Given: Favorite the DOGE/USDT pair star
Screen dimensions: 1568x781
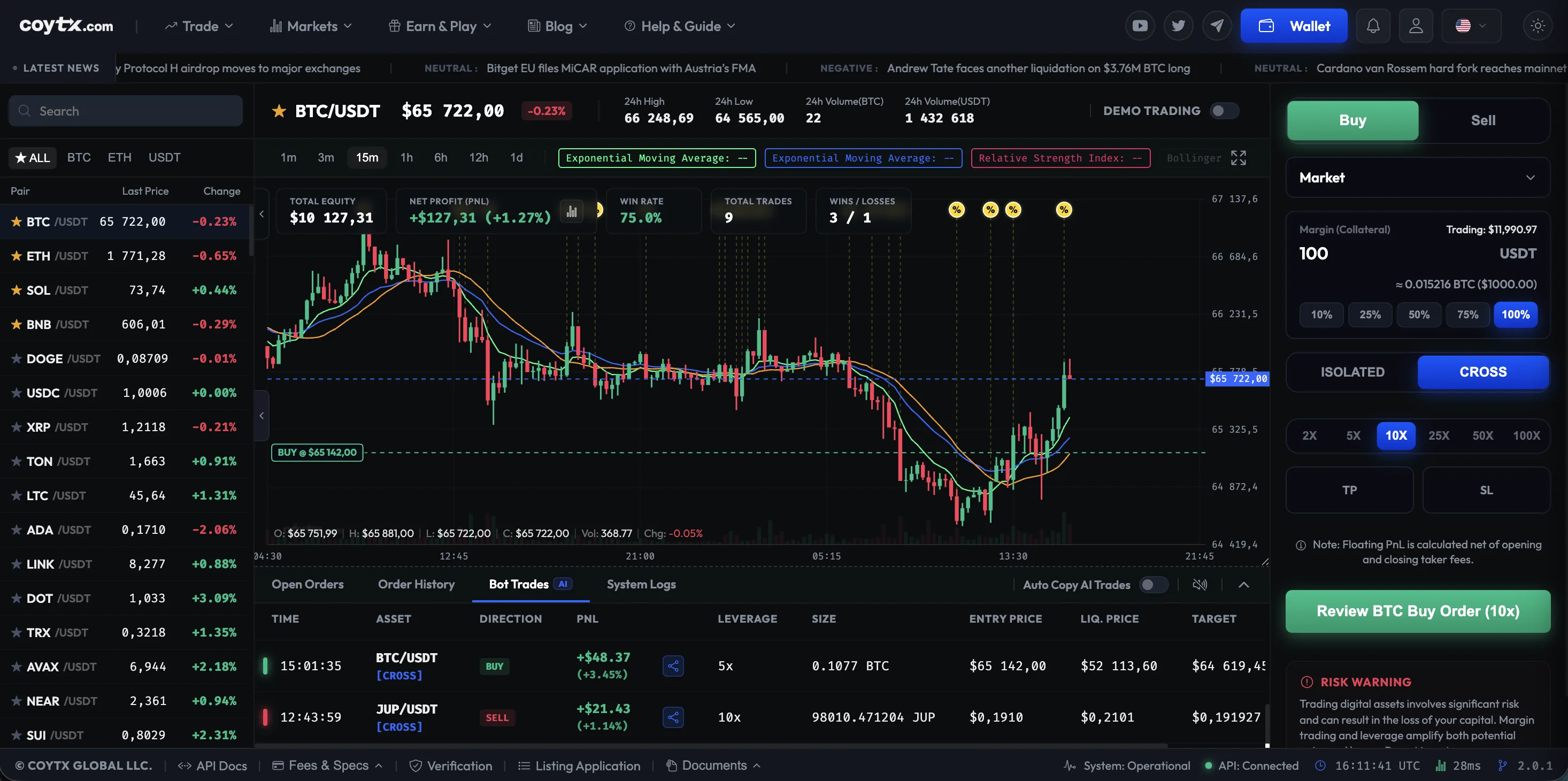Looking at the screenshot, I should tap(17, 358).
